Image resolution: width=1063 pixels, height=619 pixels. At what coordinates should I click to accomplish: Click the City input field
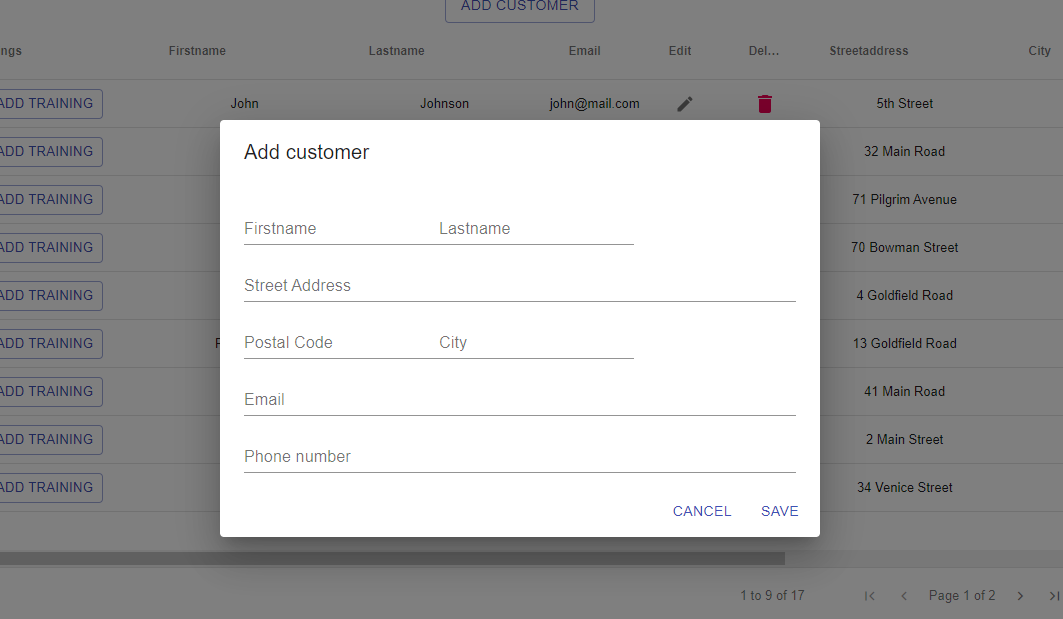536,343
